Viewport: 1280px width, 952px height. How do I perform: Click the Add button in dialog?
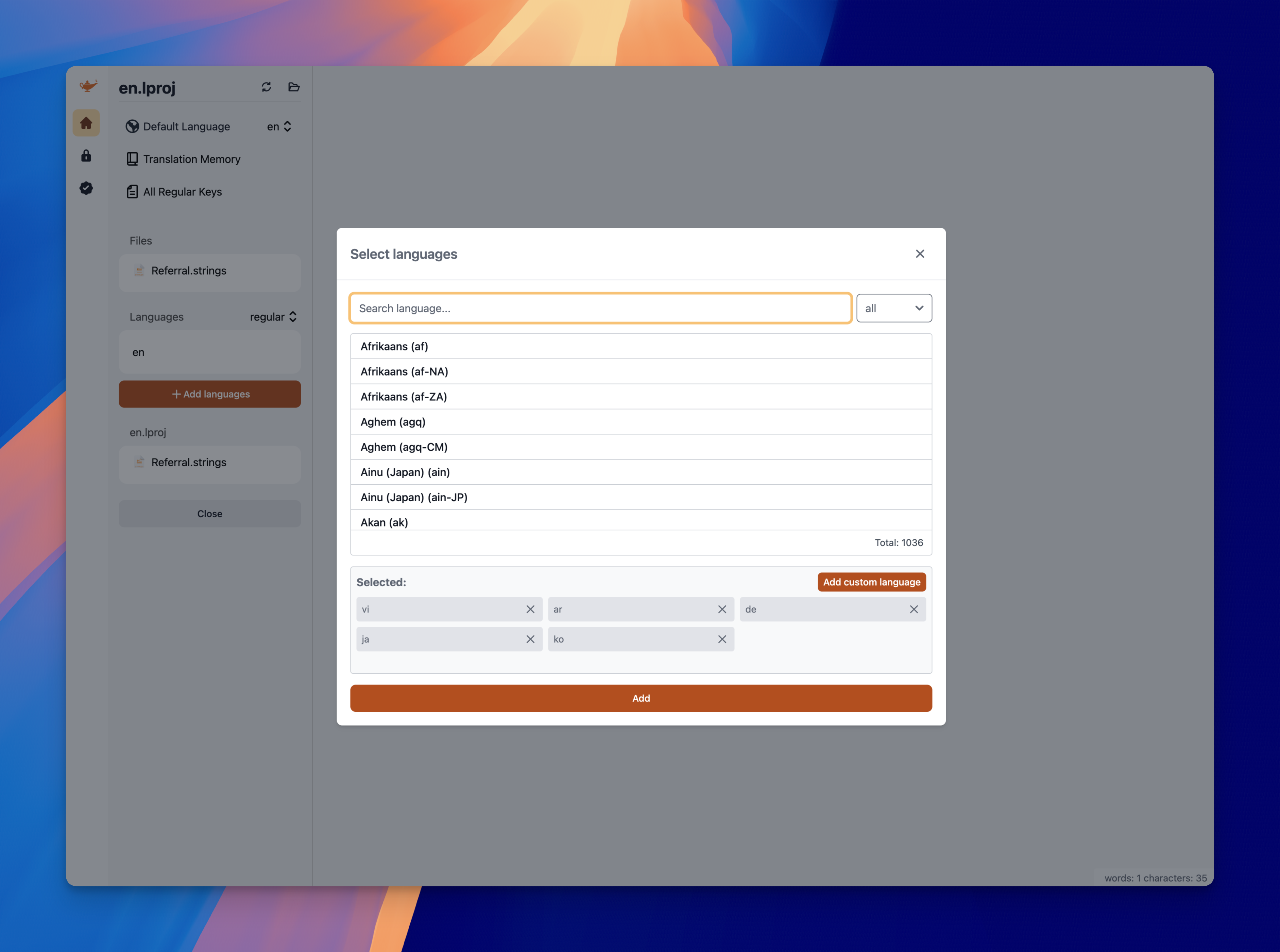point(641,698)
